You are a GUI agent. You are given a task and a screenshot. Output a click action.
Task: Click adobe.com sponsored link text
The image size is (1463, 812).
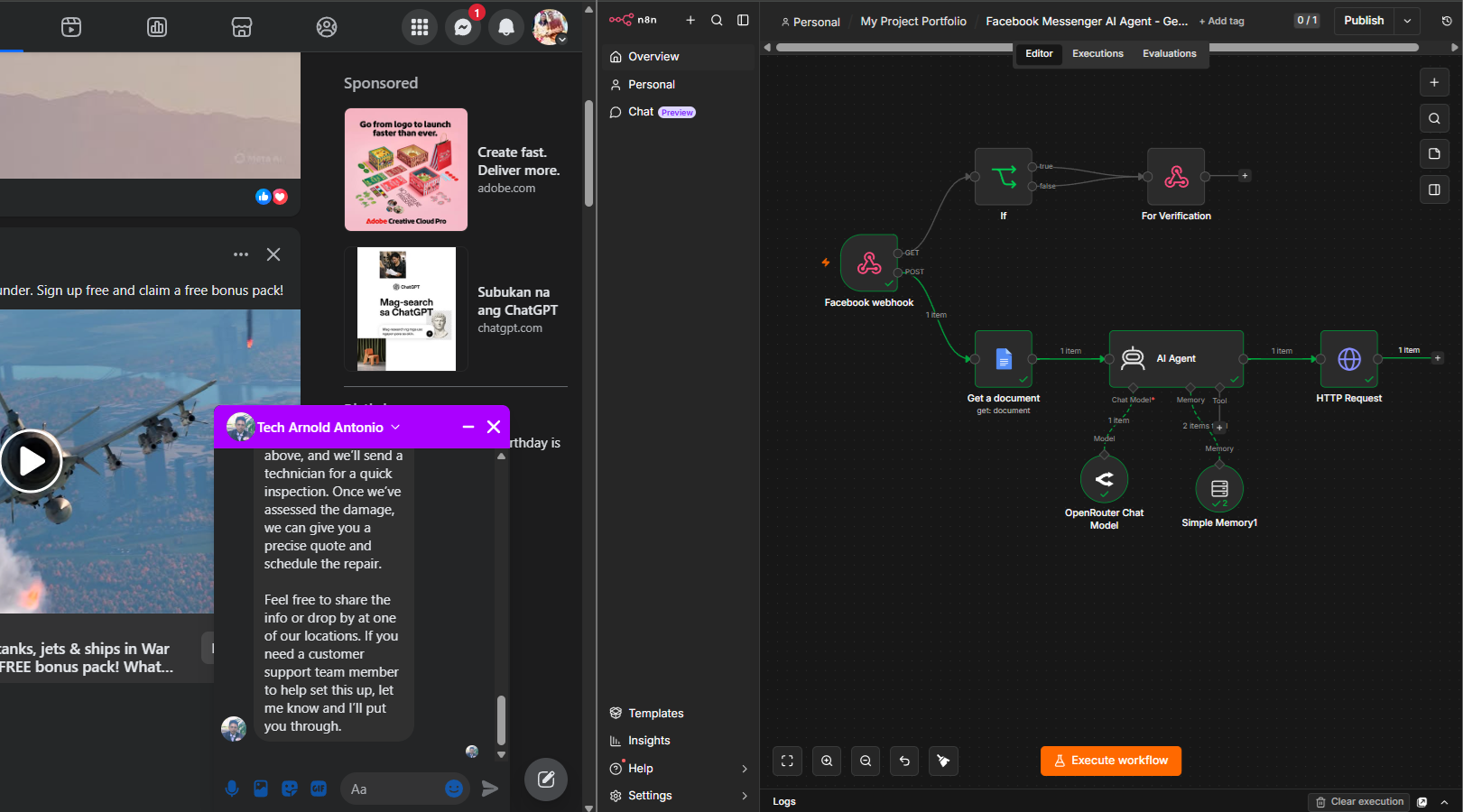click(506, 189)
